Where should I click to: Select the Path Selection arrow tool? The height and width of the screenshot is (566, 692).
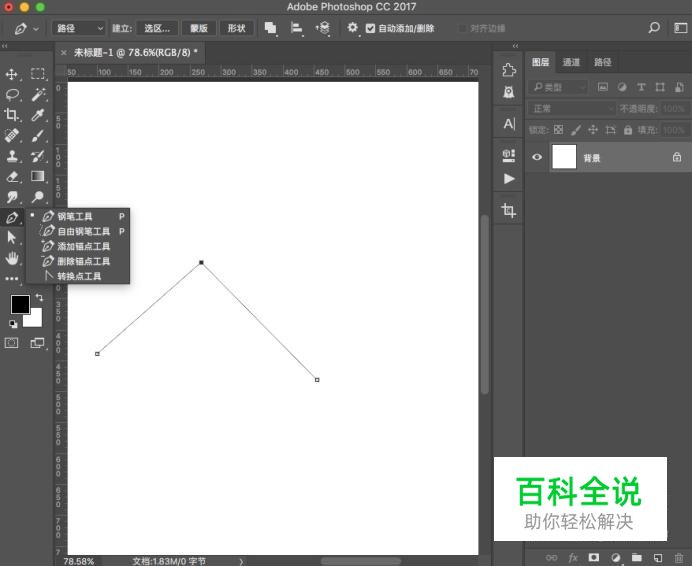tap(11, 238)
